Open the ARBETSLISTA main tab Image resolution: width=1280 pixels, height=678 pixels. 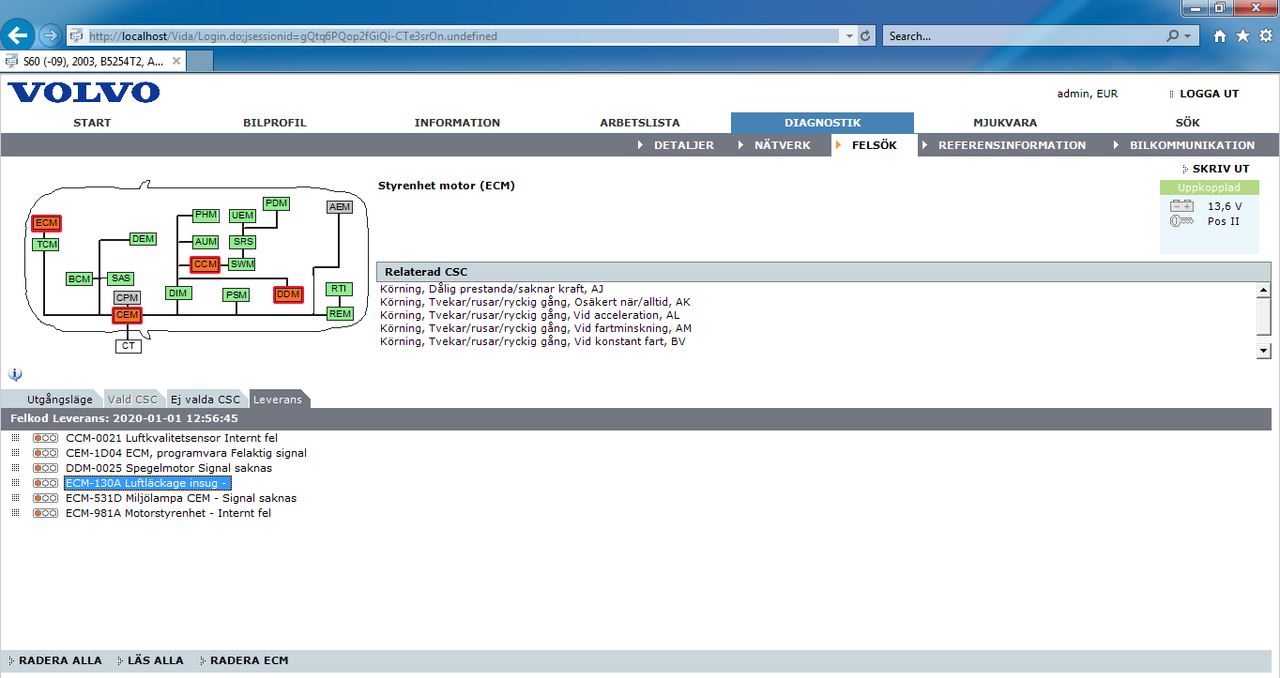pyautogui.click(x=640, y=123)
